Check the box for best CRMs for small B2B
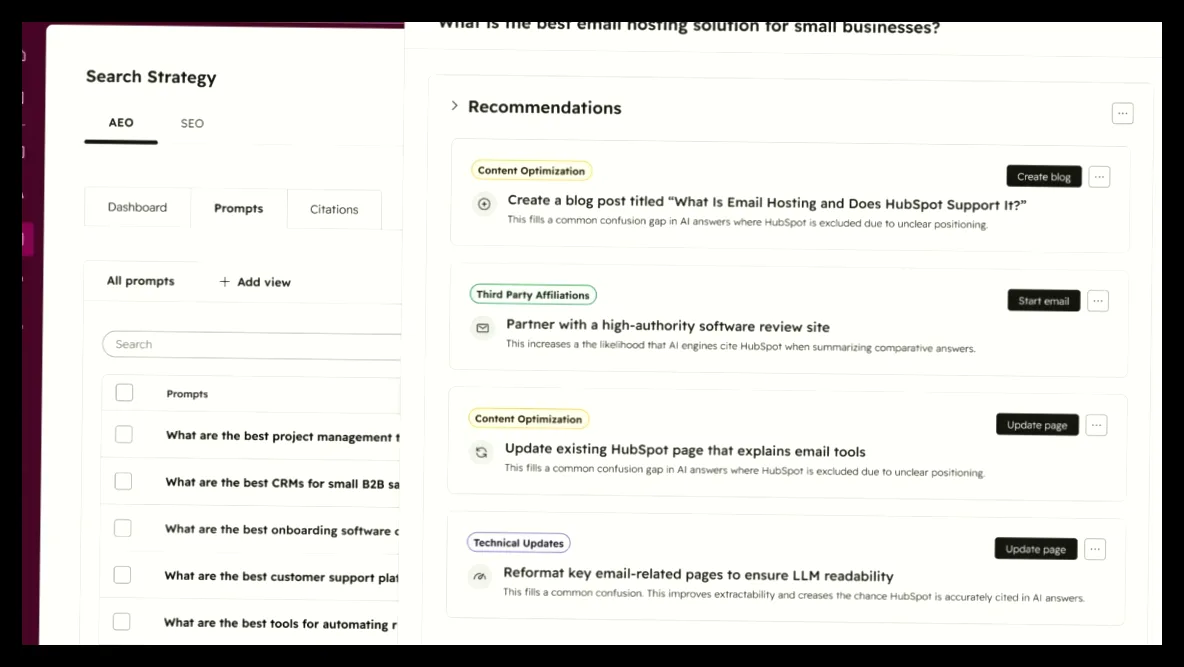Viewport: 1184px width, 667px height. (123, 481)
